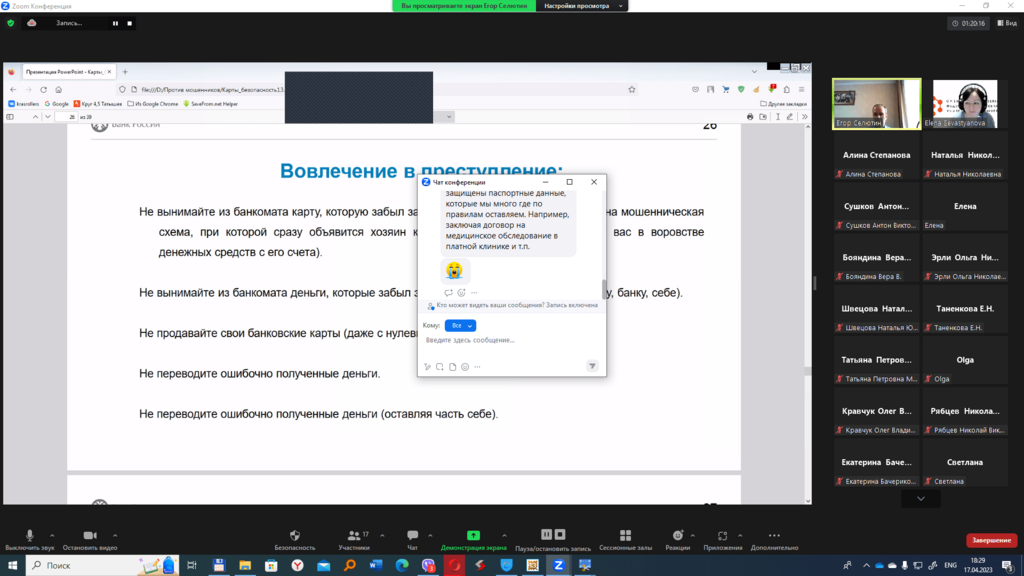The width and height of the screenshot is (1024, 576).
Task: Click the green encryption shield icon
Action: tap(10, 23)
